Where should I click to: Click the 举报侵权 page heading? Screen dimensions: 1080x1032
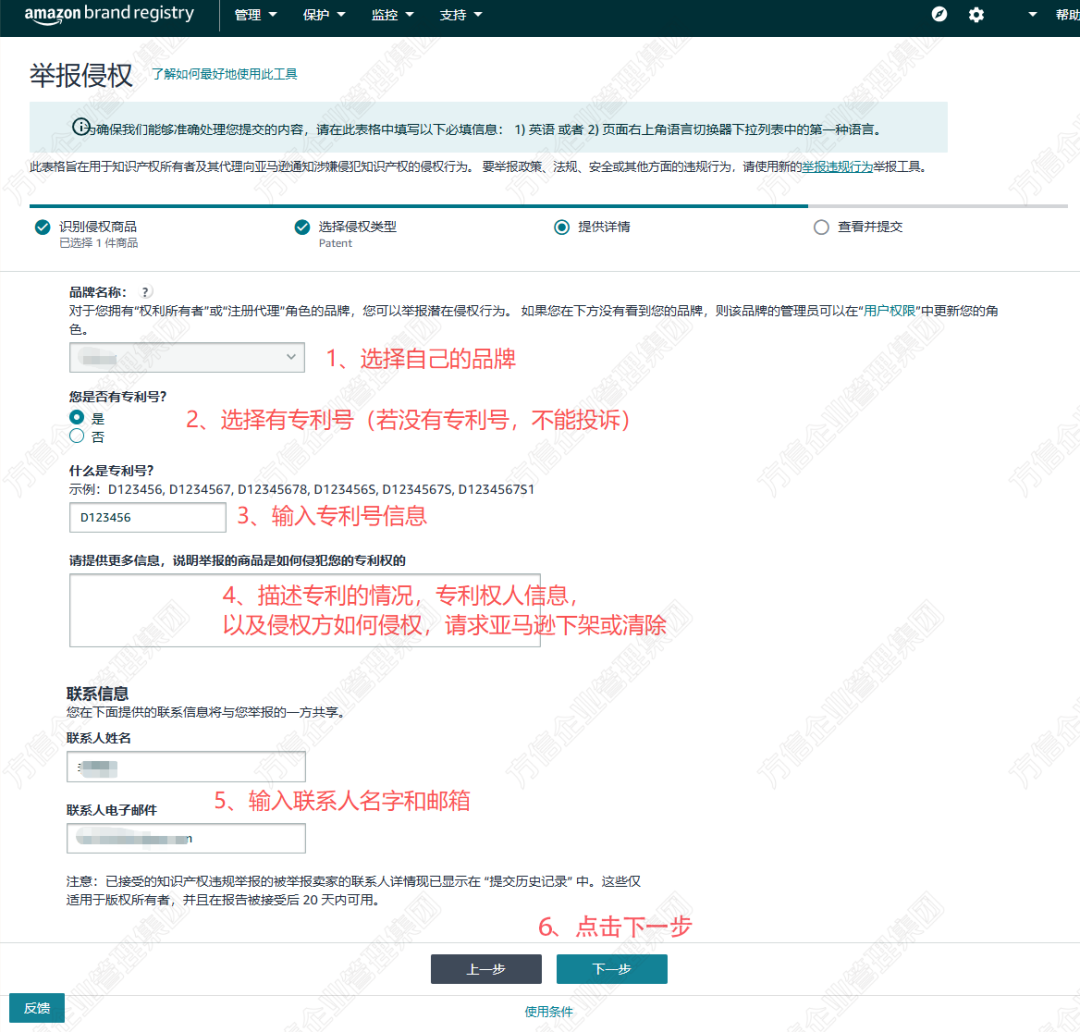point(81,75)
